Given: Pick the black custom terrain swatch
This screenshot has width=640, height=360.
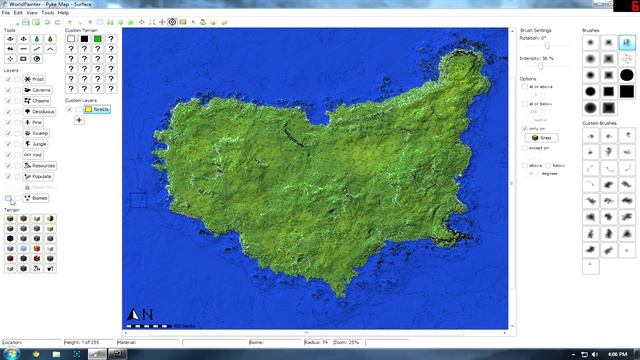Looking at the screenshot, I should click(x=84, y=39).
